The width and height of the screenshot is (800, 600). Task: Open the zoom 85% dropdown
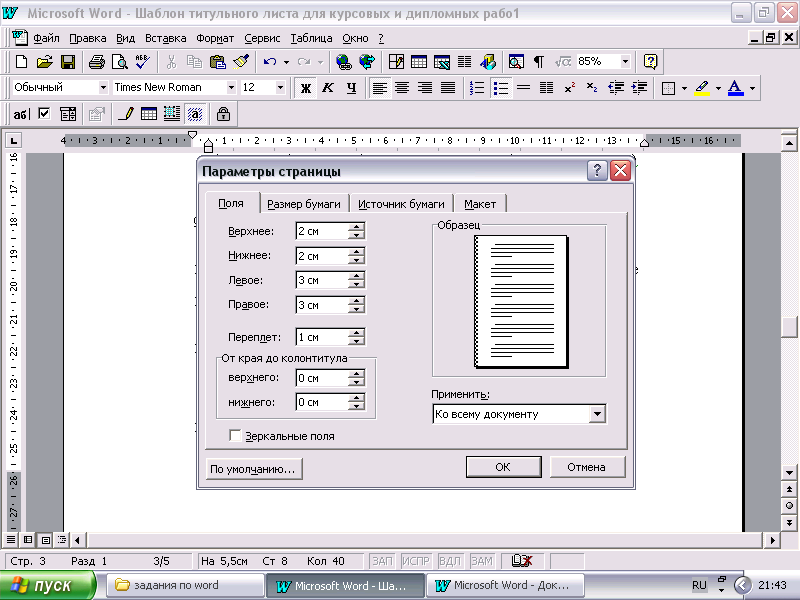(x=626, y=62)
